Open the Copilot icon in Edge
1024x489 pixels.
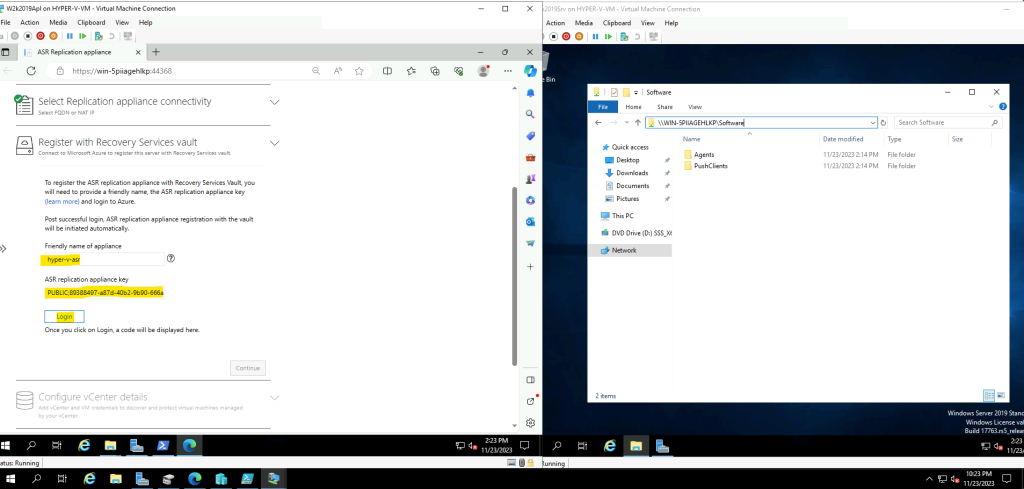530,71
